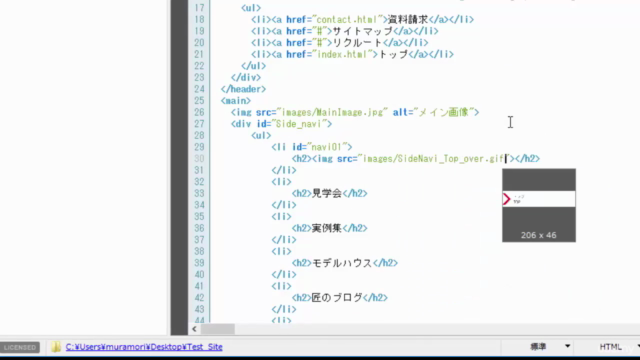Click images/MainImage.jpg on line 26
Screen dimensions: 640x360
(332, 112)
